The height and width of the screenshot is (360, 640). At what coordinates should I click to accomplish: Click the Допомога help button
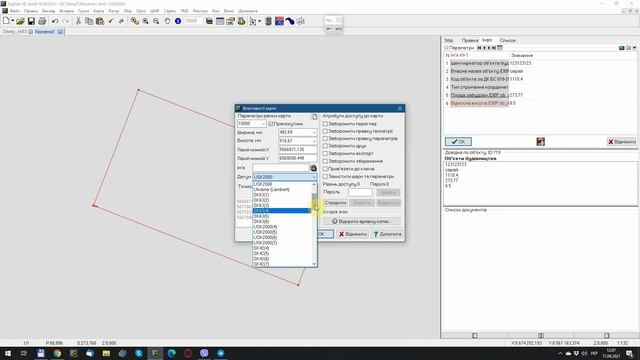[x=387, y=234]
